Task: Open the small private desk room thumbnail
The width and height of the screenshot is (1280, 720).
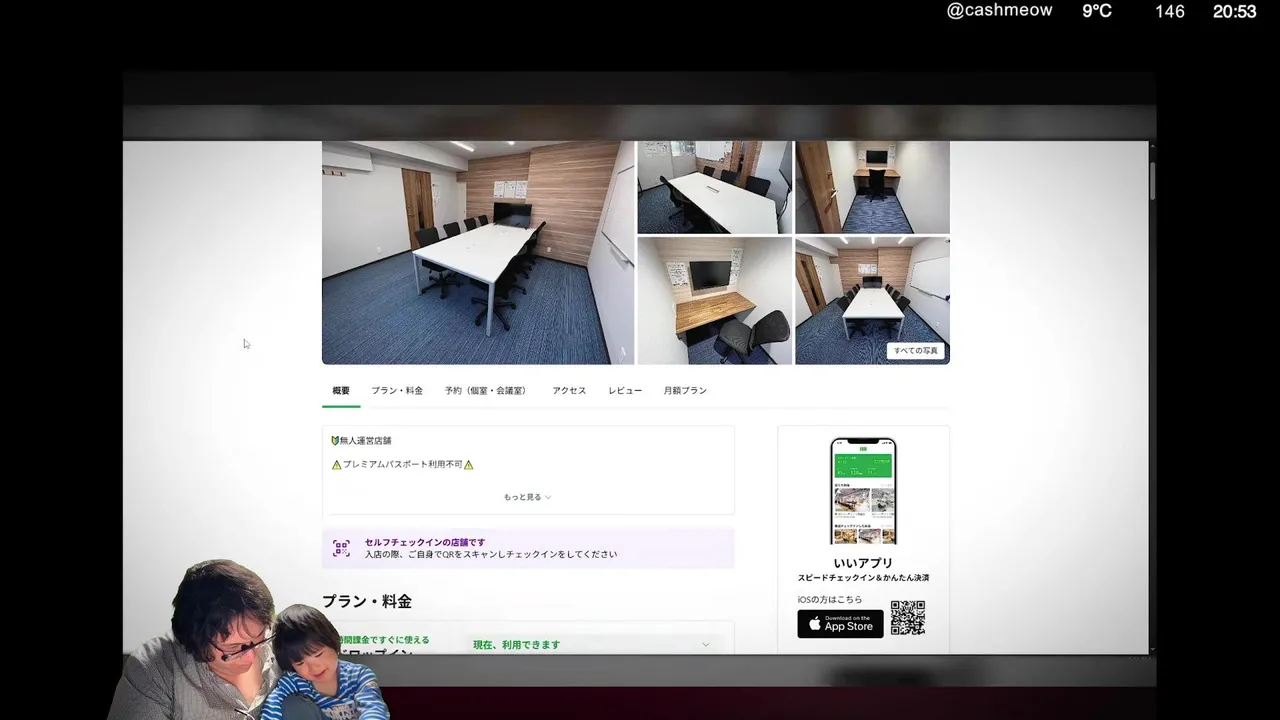Action: [872, 187]
